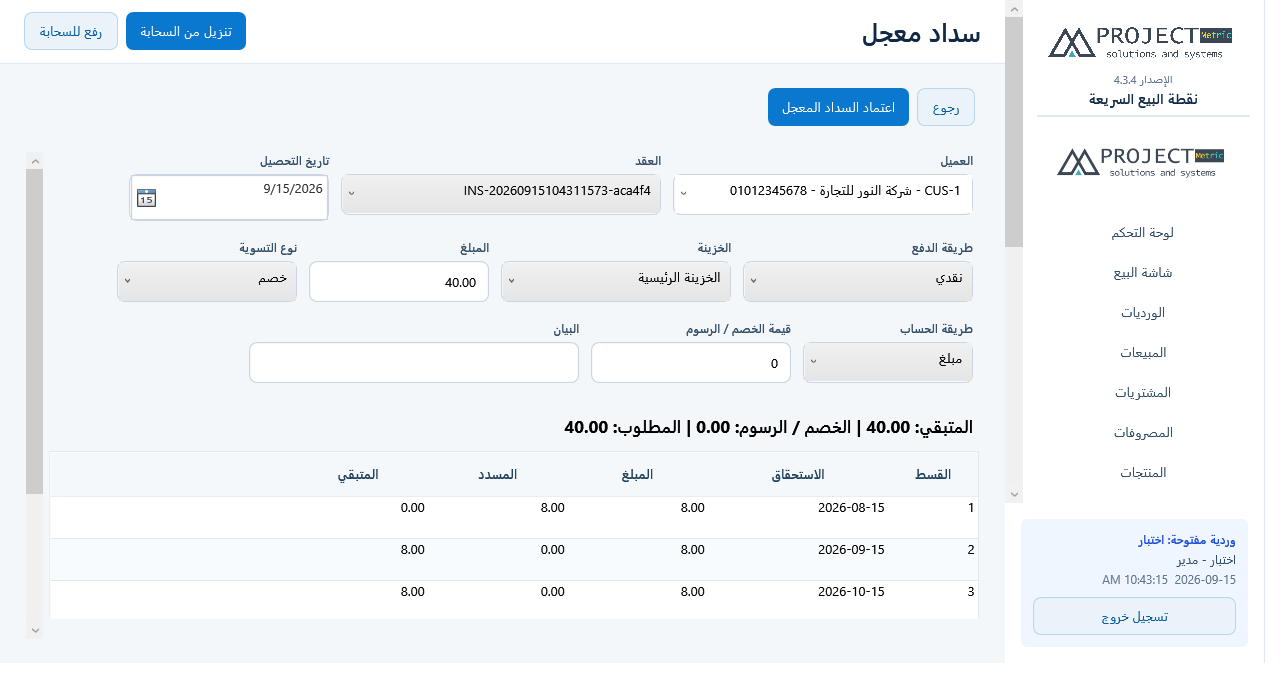Click the رفع للسحابة button
This screenshot has width=1280, height=700.
(x=71, y=31)
